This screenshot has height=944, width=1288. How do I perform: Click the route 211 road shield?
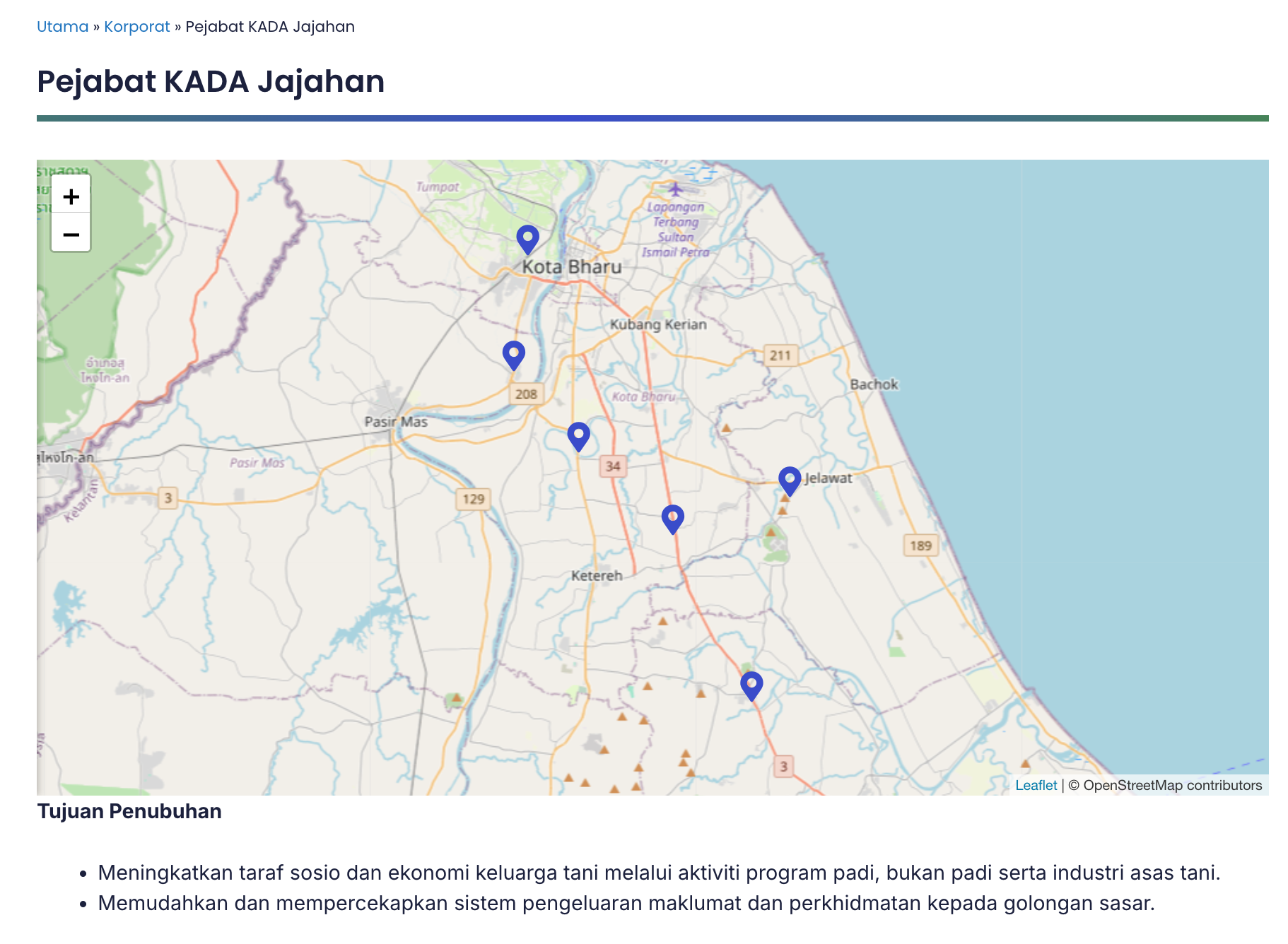pyautogui.click(x=780, y=355)
